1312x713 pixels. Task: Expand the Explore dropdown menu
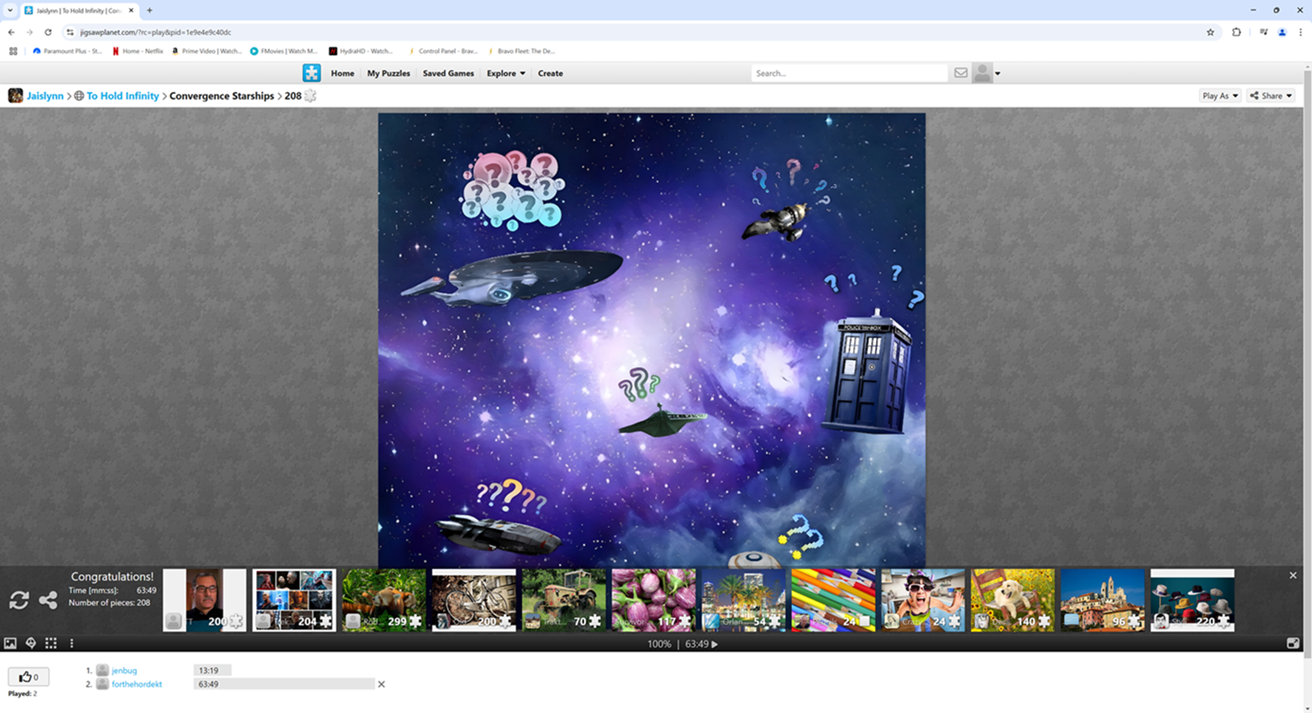pyautogui.click(x=506, y=73)
